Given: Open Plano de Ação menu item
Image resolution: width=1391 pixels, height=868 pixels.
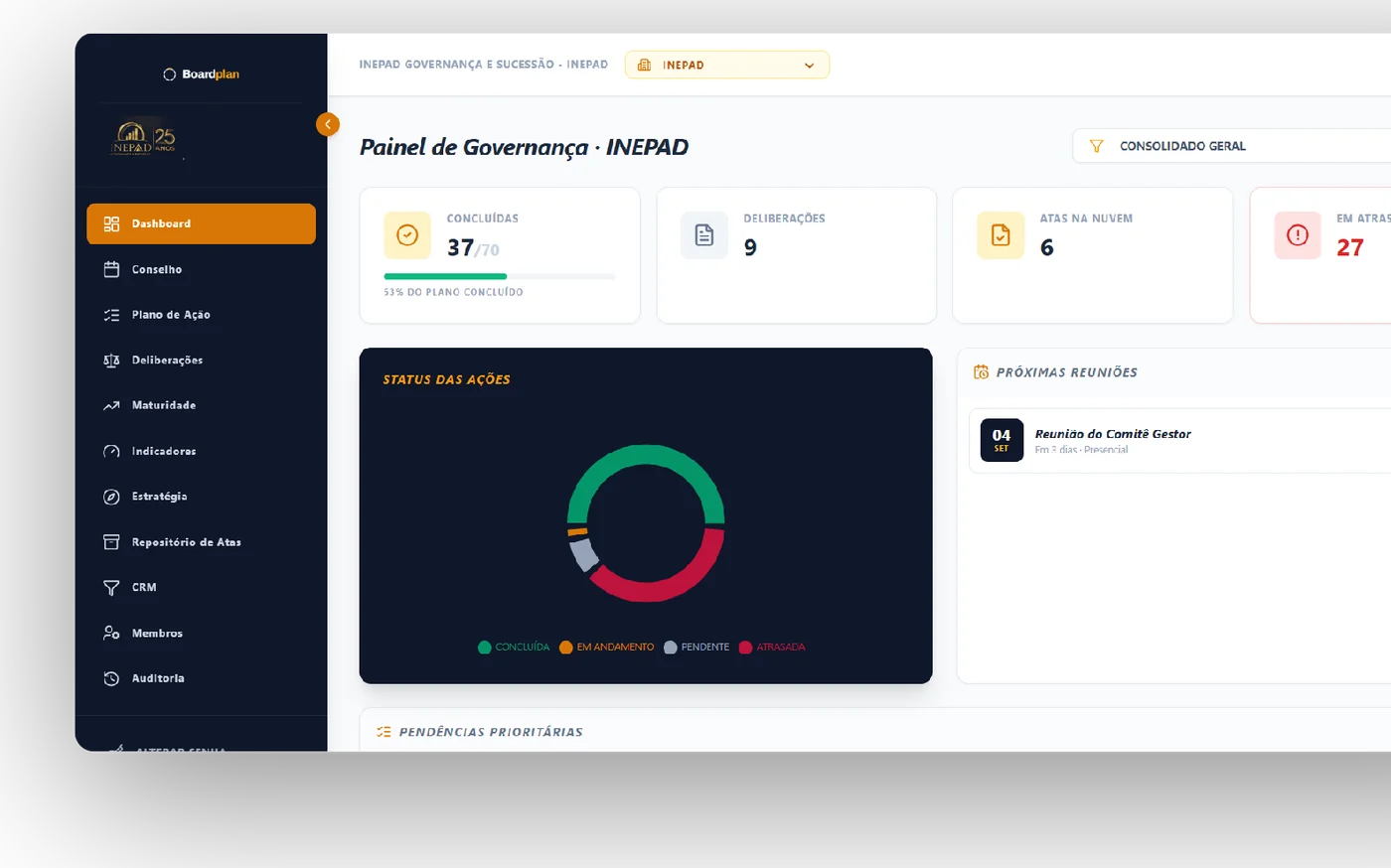Looking at the screenshot, I should coord(201,315).
